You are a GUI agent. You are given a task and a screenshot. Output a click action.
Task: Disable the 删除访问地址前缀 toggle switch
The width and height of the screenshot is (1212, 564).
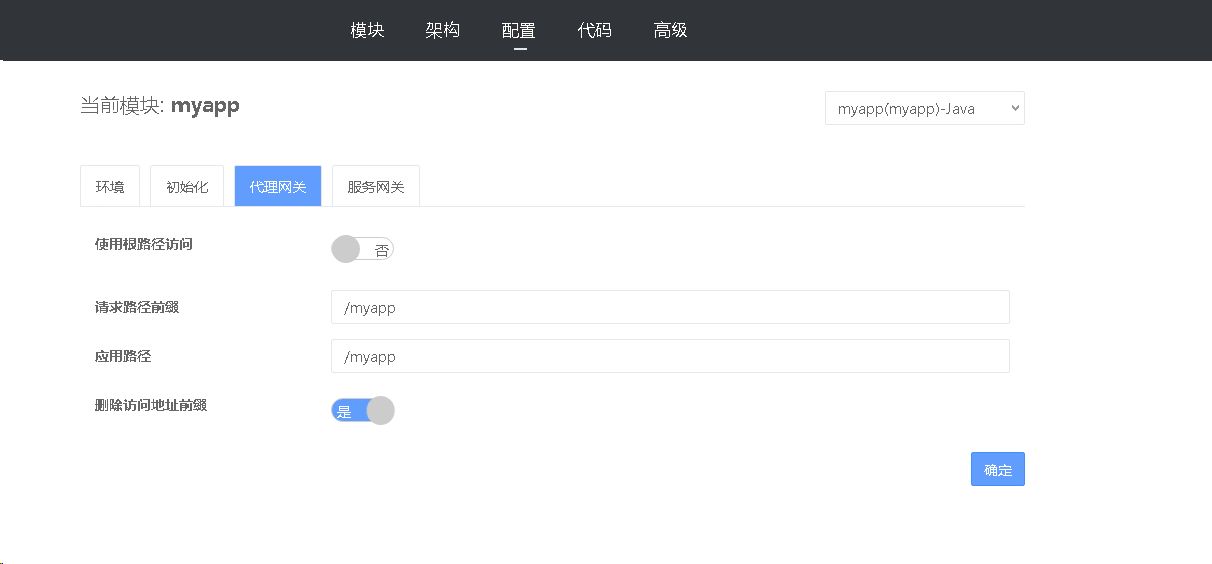point(362,411)
